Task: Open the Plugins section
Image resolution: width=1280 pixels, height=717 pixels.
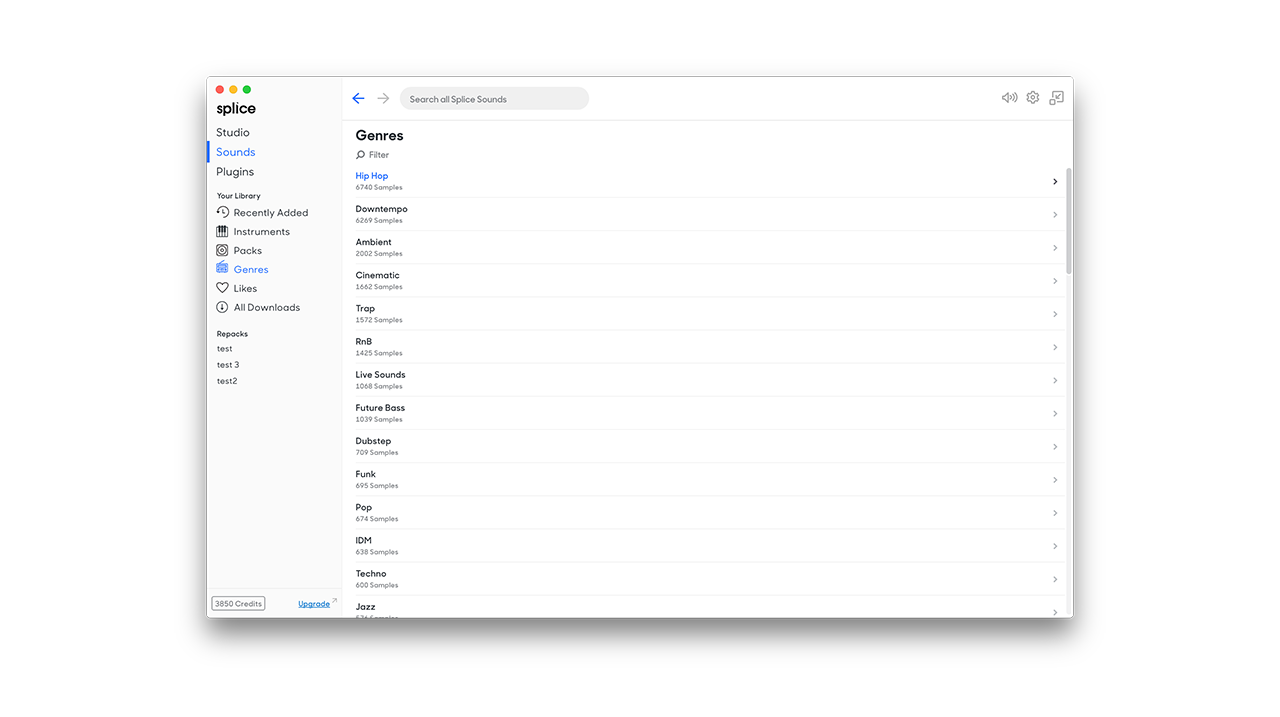Action: 235,172
